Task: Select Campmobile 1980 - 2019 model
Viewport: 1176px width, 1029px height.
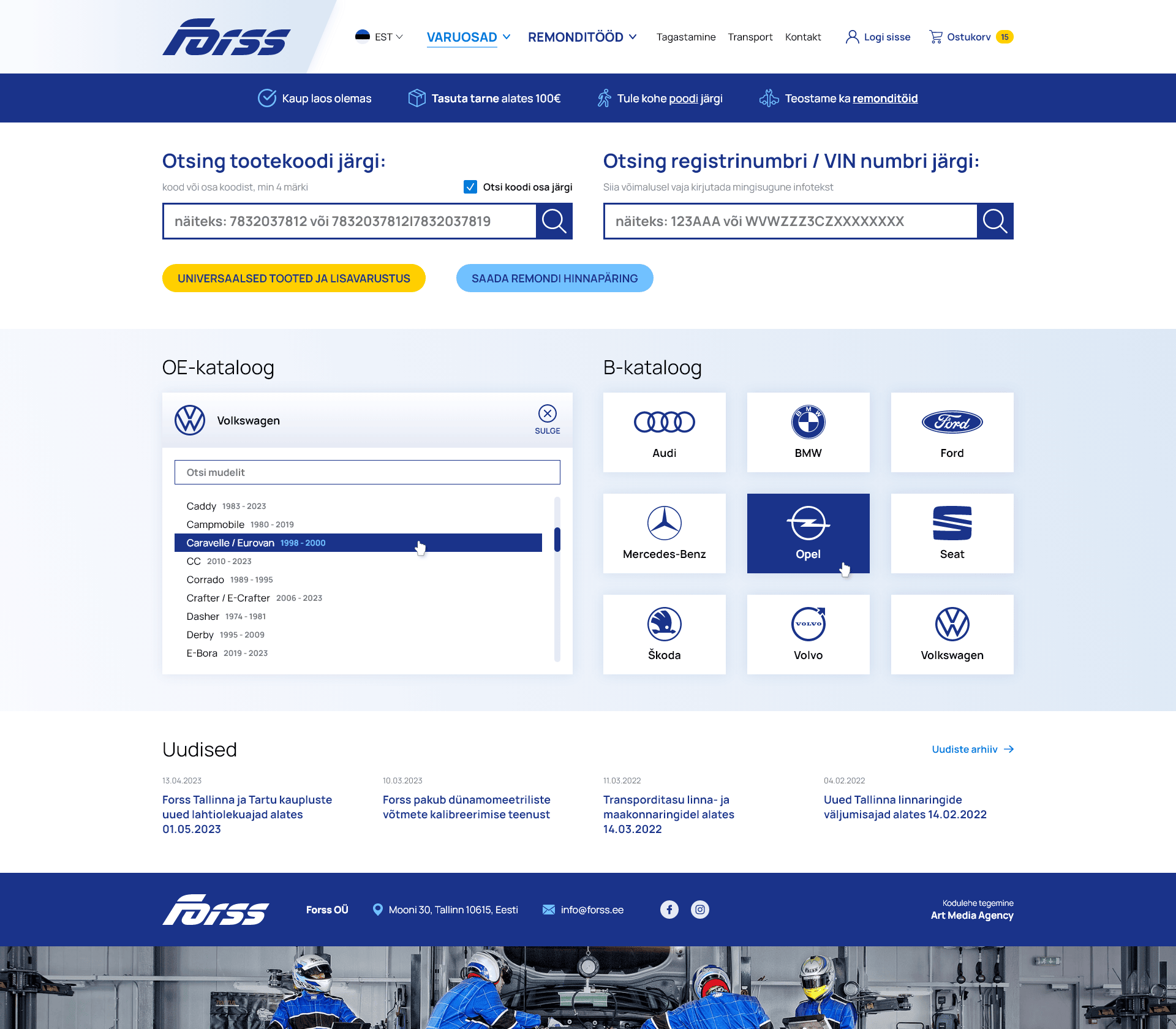Action: click(x=358, y=524)
